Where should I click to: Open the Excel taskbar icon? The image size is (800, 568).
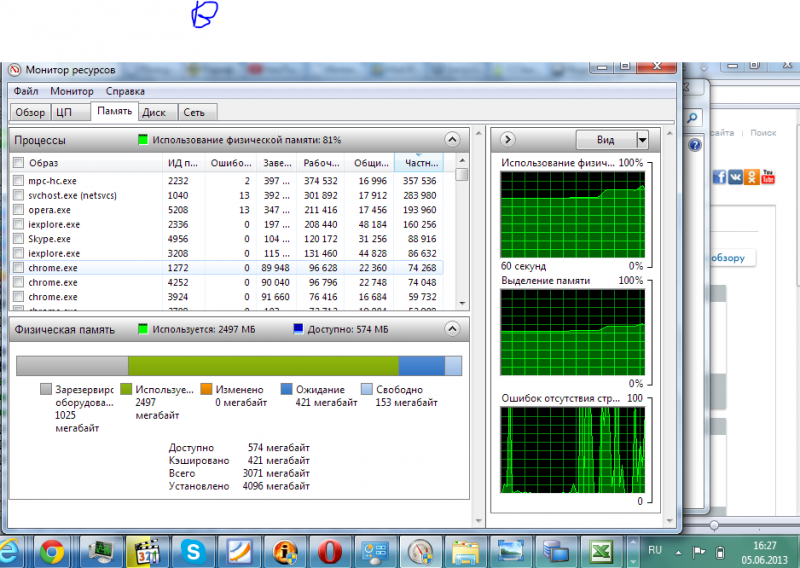pos(602,552)
